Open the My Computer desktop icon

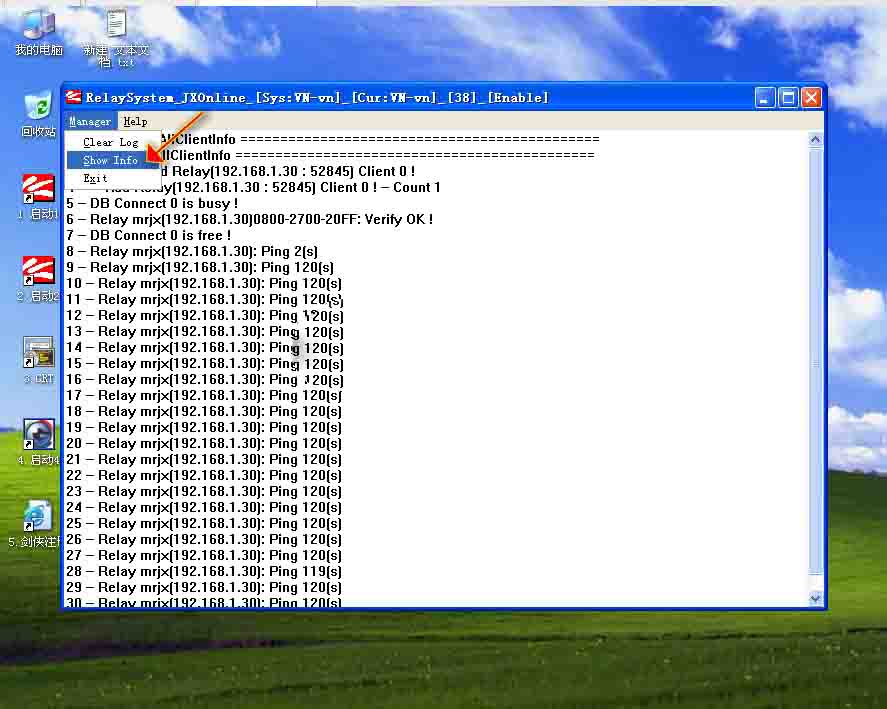point(38,33)
